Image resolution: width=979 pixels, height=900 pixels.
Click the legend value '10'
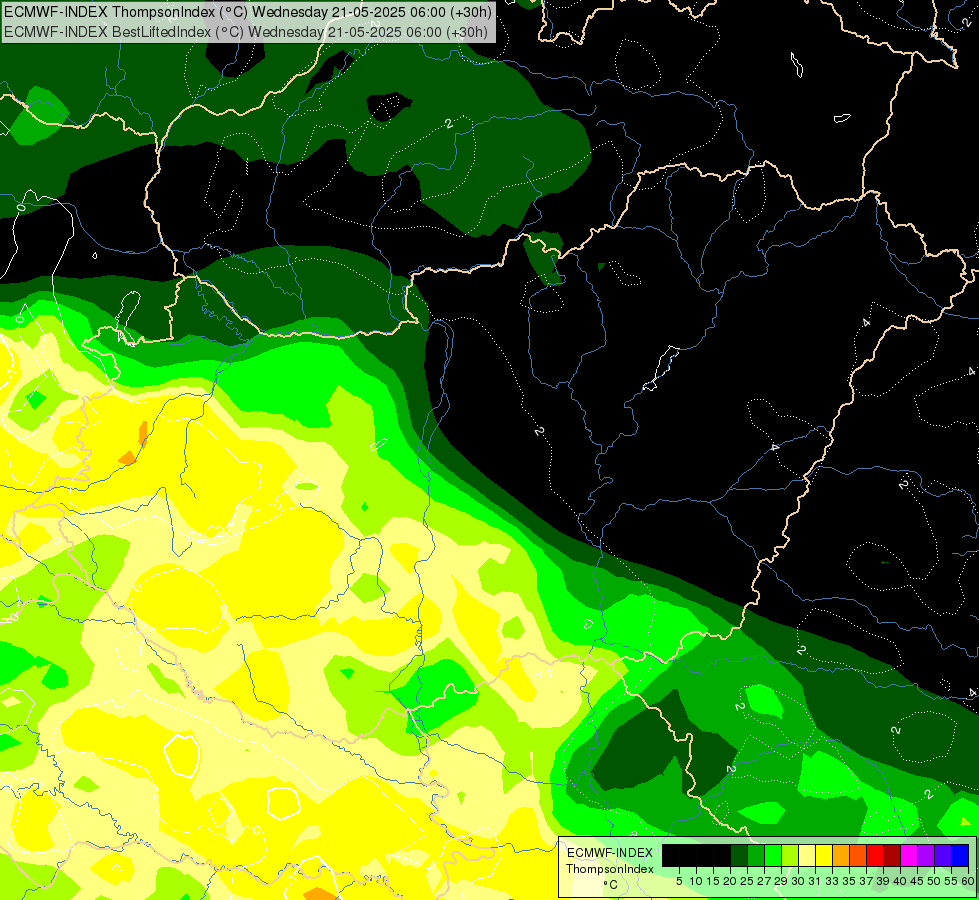pyautogui.click(x=696, y=881)
